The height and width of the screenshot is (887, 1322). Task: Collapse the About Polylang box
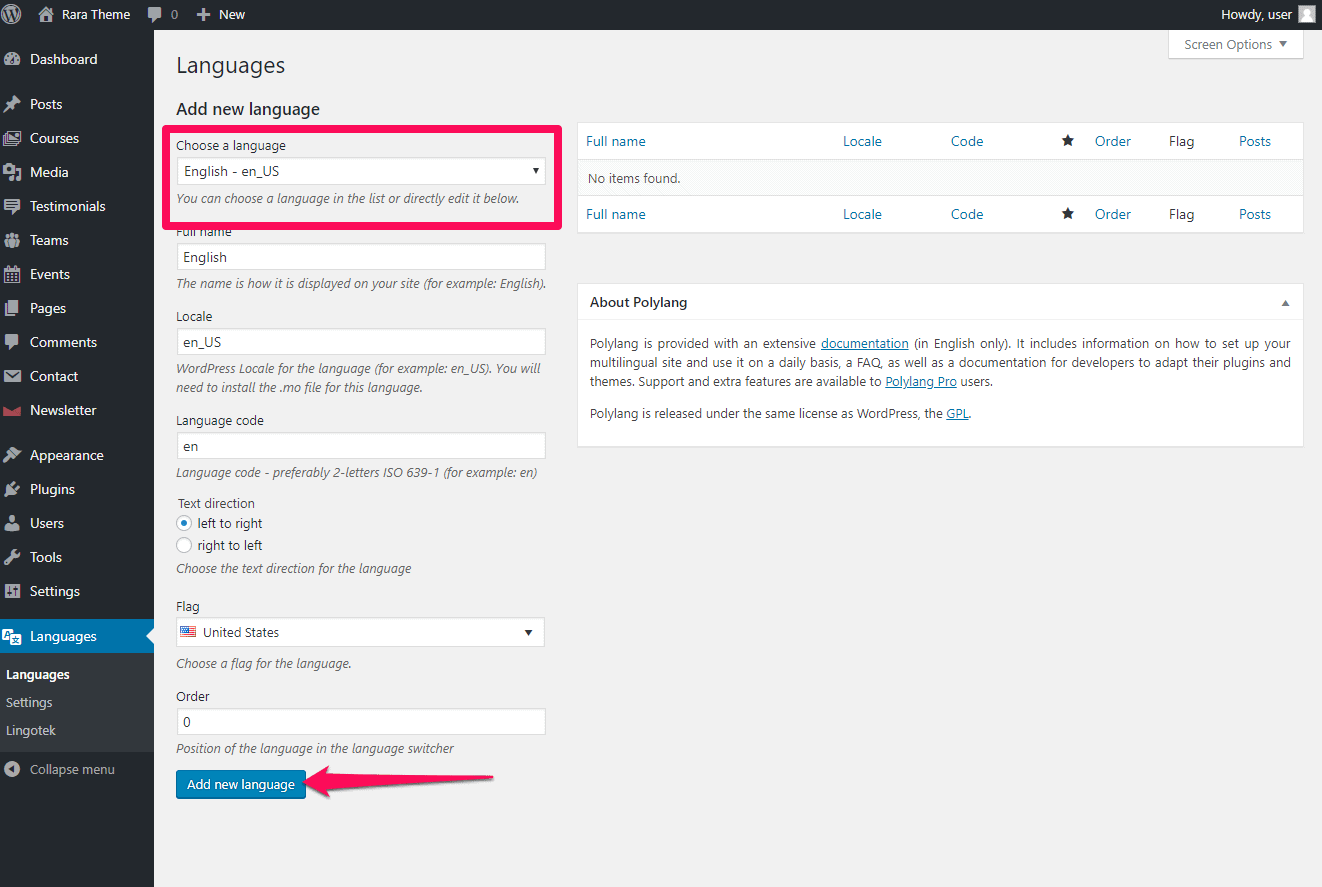(x=1285, y=302)
